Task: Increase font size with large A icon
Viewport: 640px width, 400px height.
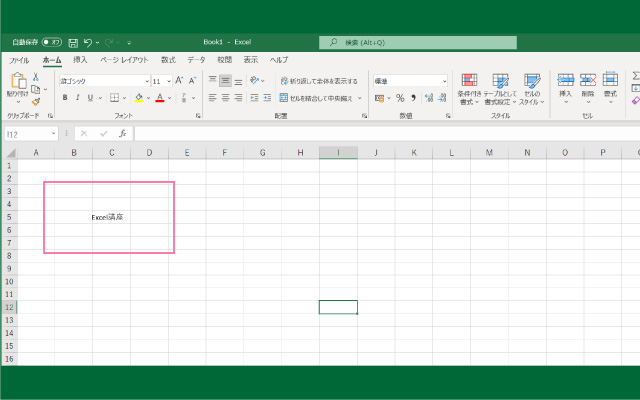Action: click(179, 81)
